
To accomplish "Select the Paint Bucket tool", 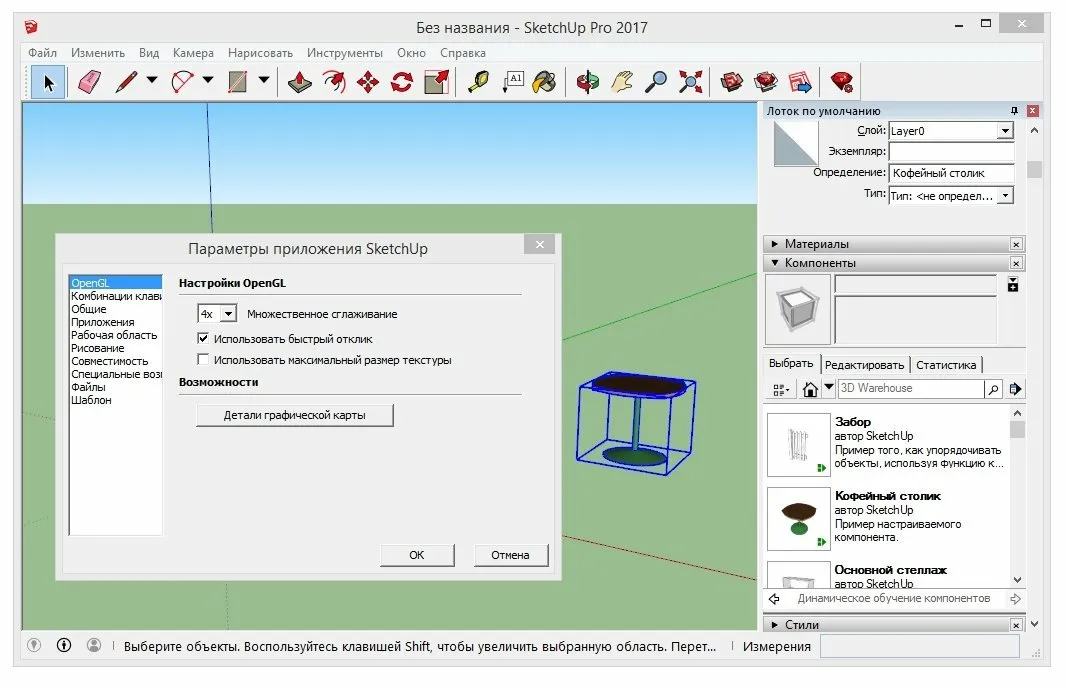I will pos(543,81).
